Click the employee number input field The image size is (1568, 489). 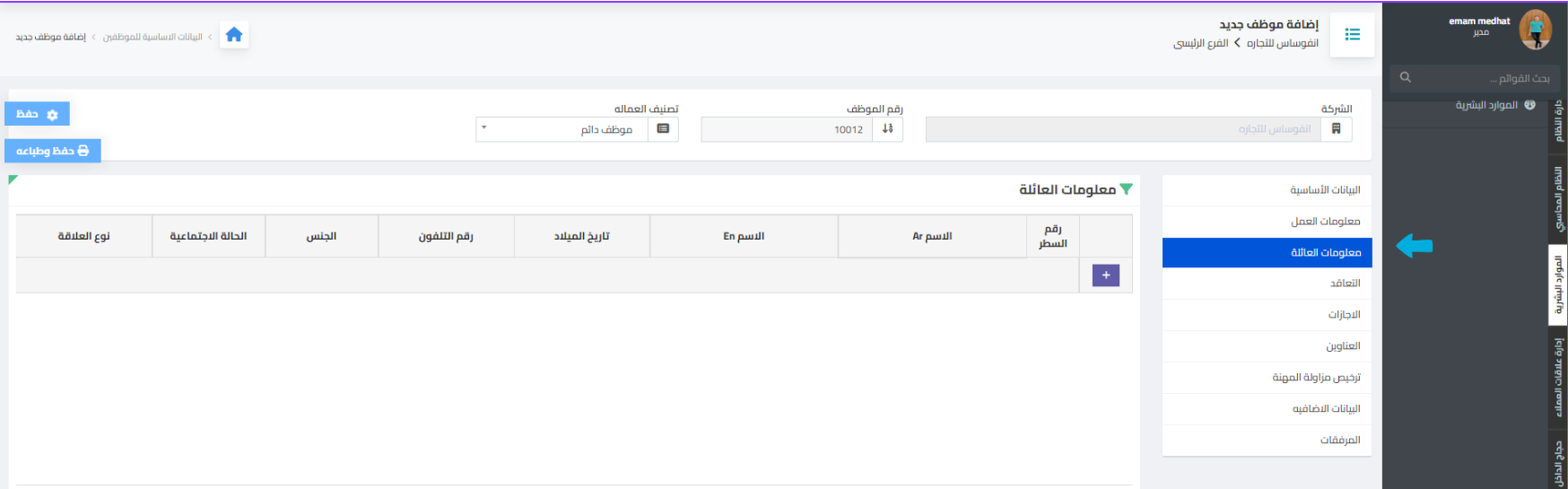tap(787, 129)
